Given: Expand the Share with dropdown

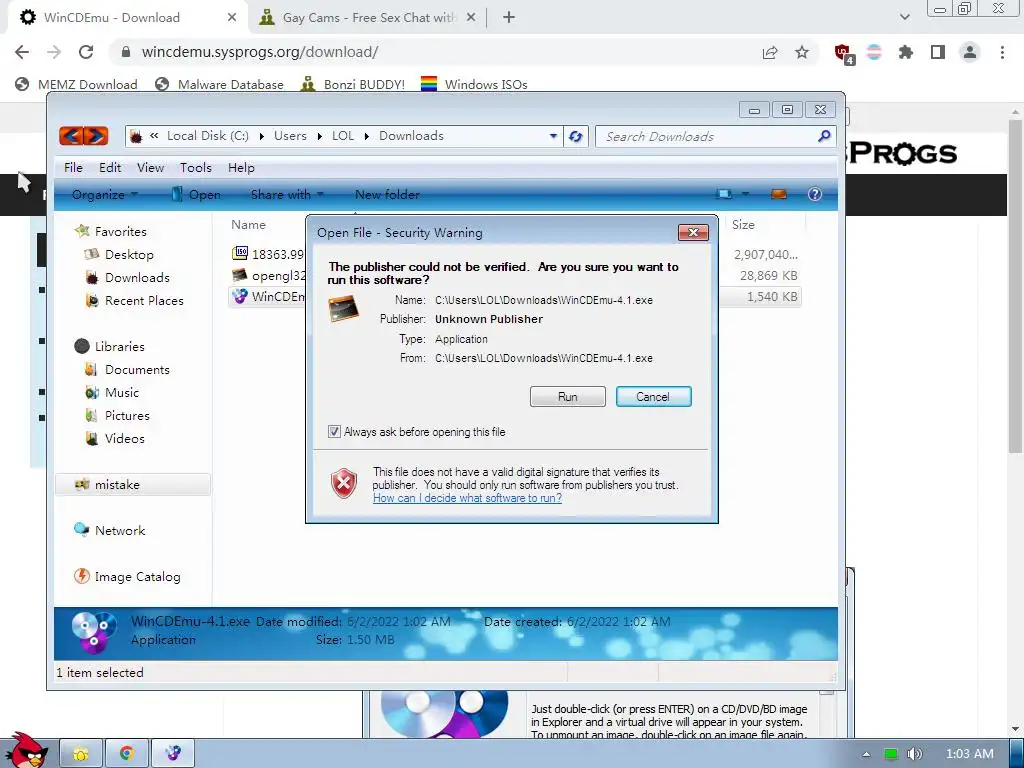Looking at the screenshot, I should 287,195.
